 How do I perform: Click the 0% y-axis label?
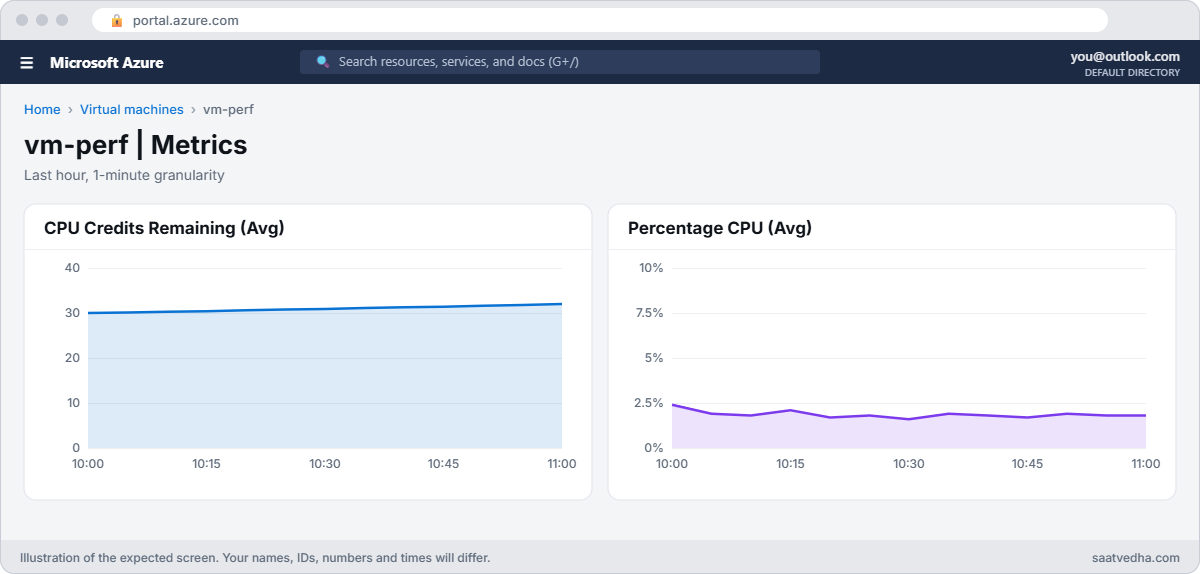pos(654,448)
